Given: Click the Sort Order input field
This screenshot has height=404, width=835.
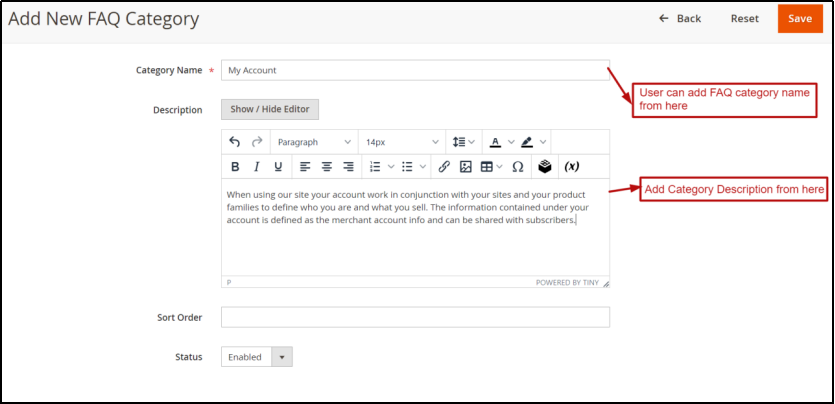Looking at the screenshot, I should [415, 317].
